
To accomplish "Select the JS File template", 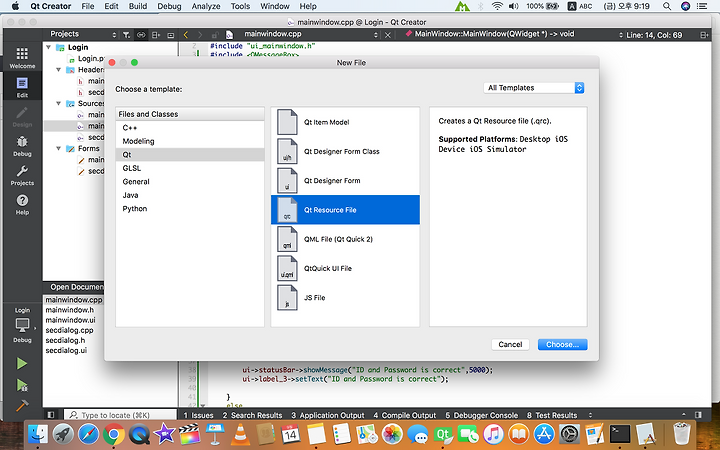I will click(345, 298).
